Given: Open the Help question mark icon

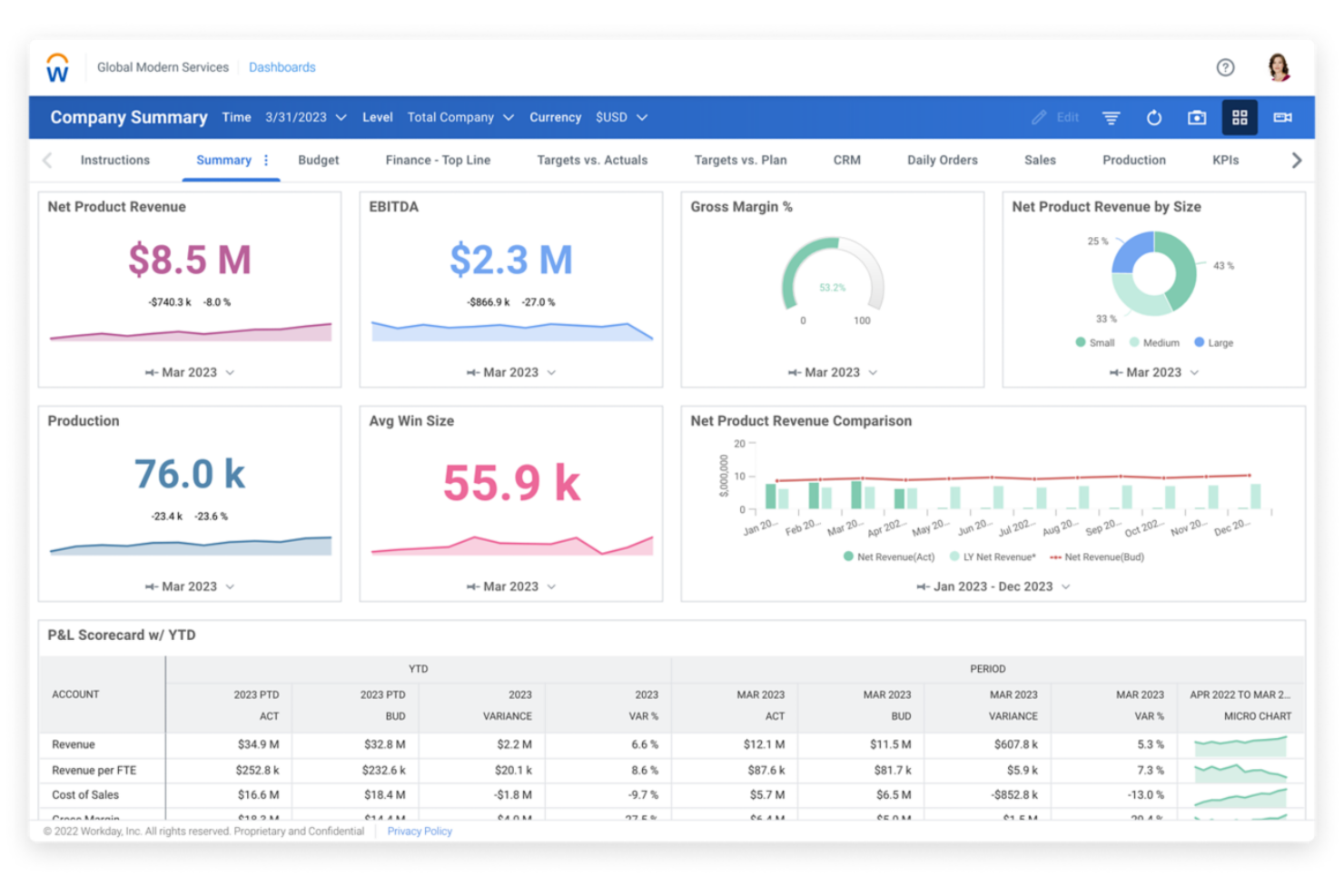Looking at the screenshot, I should pyautogui.click(x=1225, y=67).
